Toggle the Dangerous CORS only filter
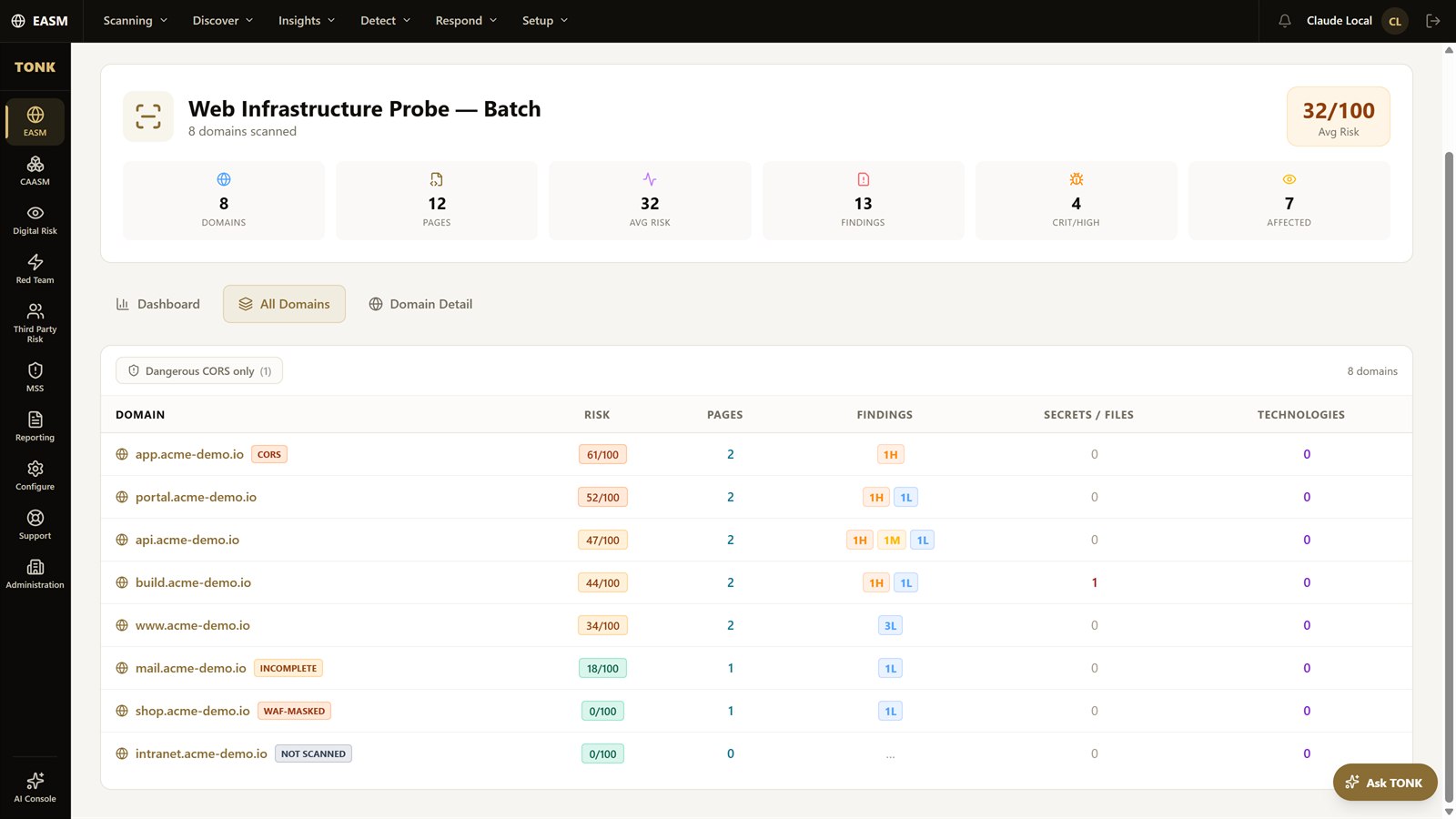 point(199,370)
